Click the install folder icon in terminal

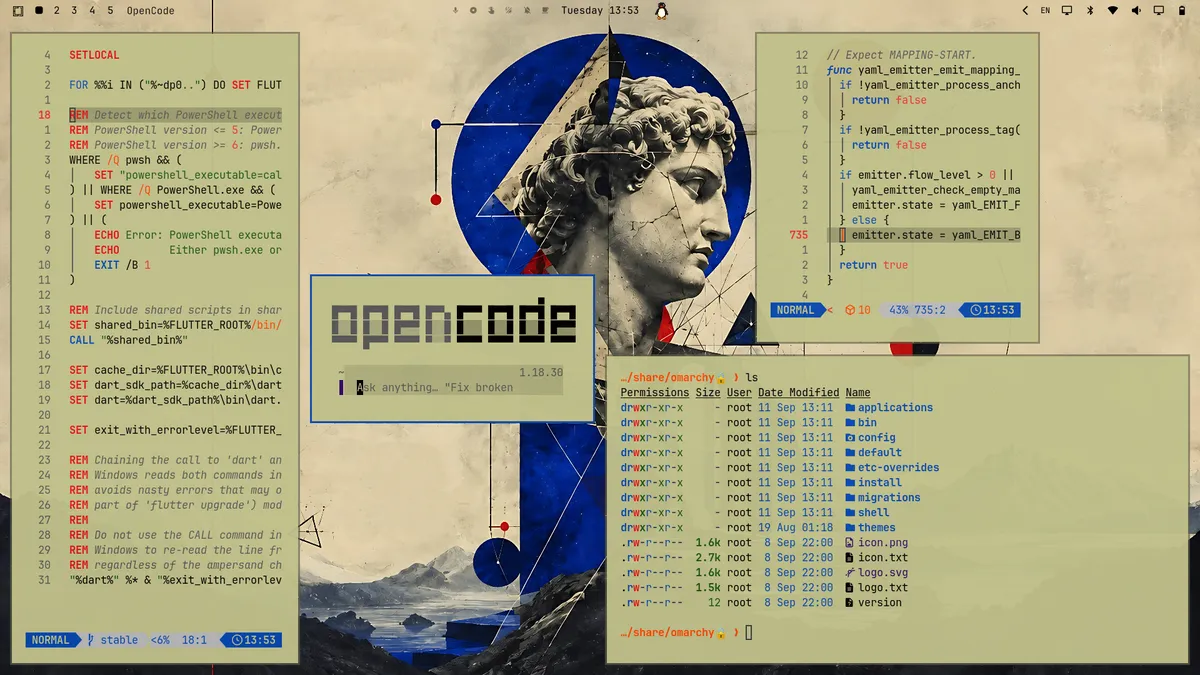[850, 482]
